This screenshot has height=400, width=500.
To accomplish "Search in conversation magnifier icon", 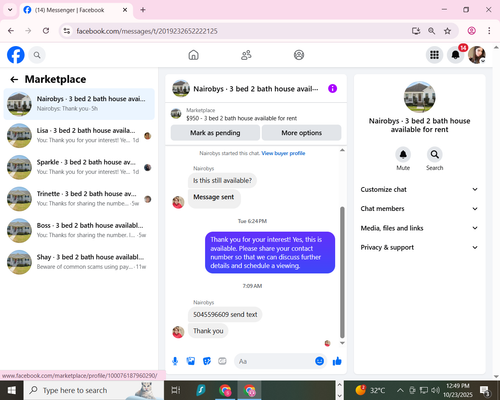I will (435, 154).
